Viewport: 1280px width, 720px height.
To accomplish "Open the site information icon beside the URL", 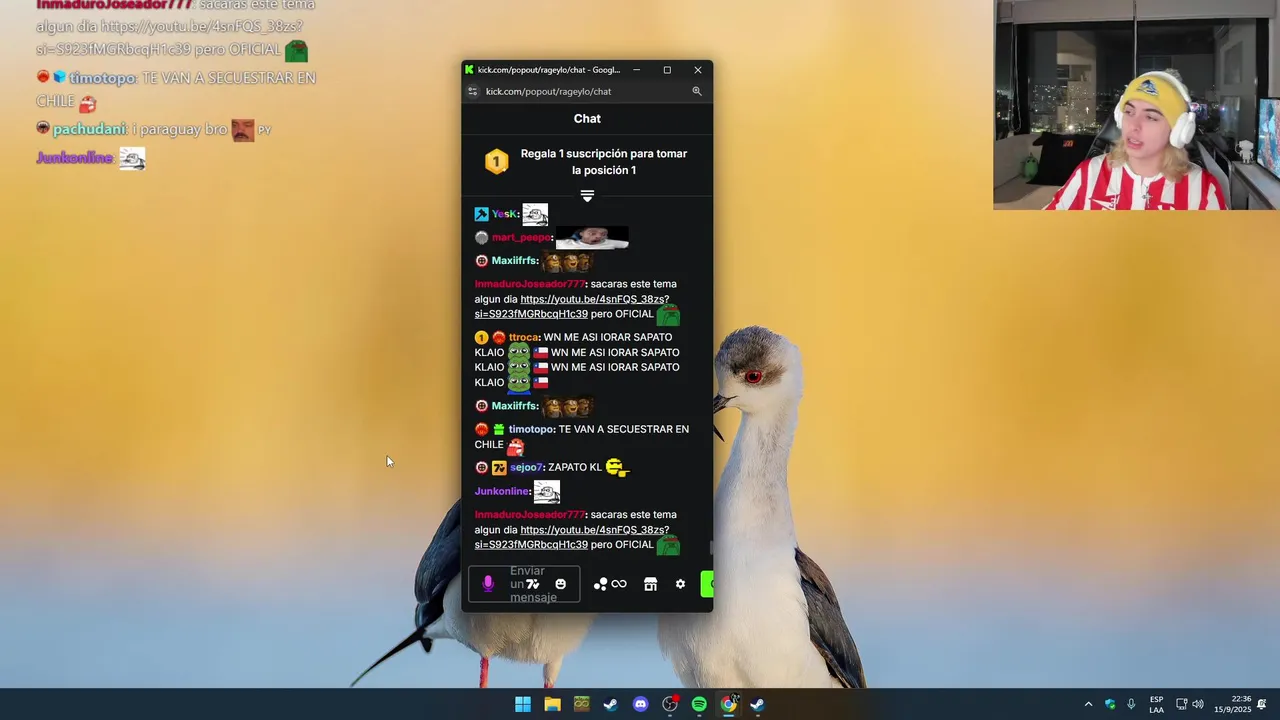I will pyautogui.click(x=473, y=91).
